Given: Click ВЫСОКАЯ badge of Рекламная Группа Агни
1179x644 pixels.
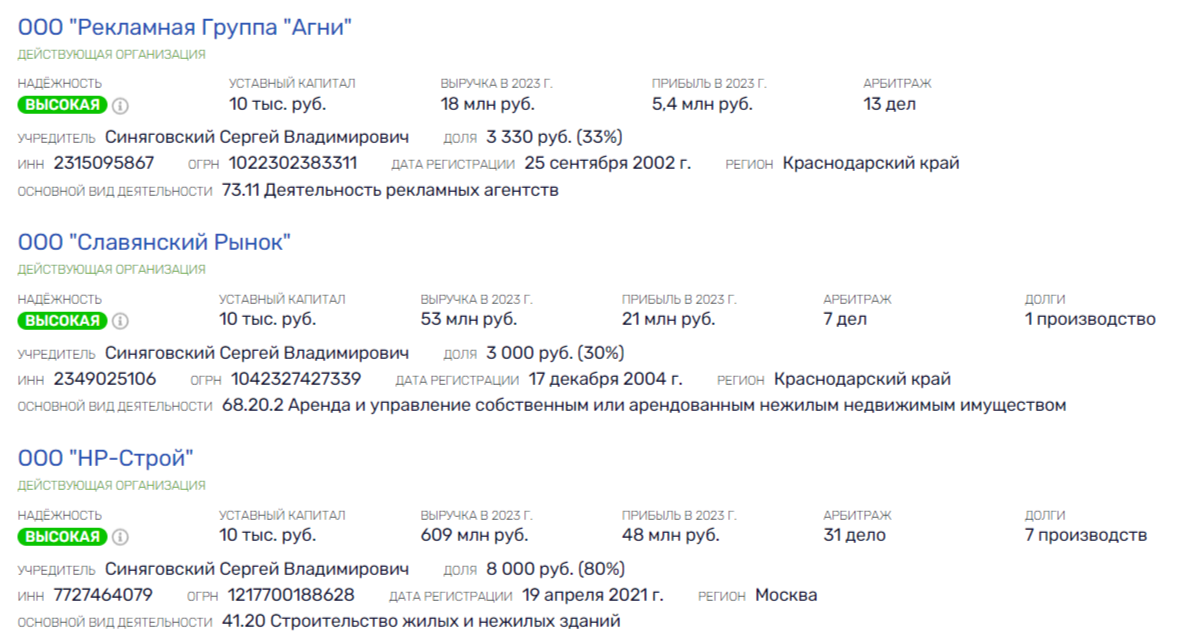Looking at the screenshot, I should click(62, 105).
